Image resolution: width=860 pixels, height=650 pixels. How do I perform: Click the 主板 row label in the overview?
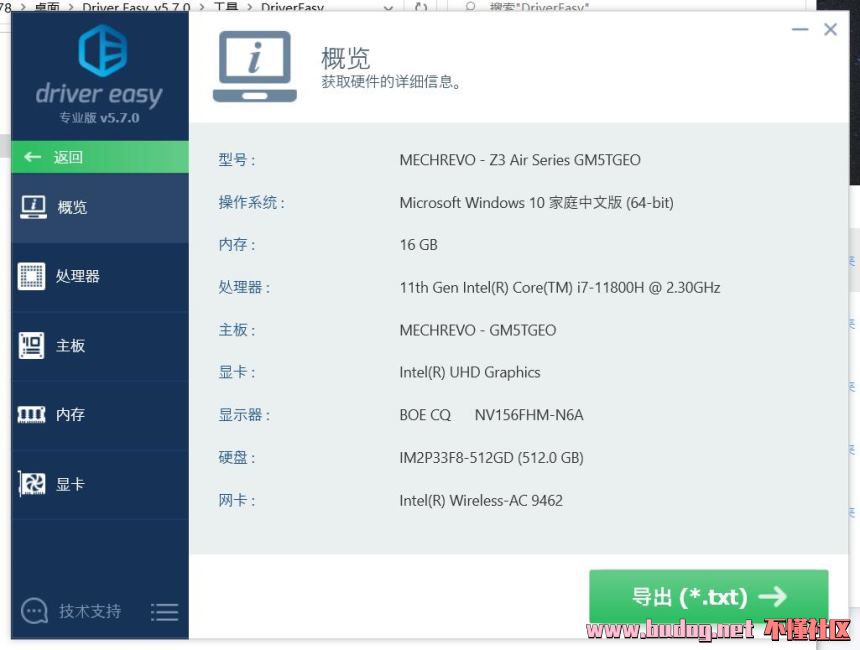[x=237, y=330]
